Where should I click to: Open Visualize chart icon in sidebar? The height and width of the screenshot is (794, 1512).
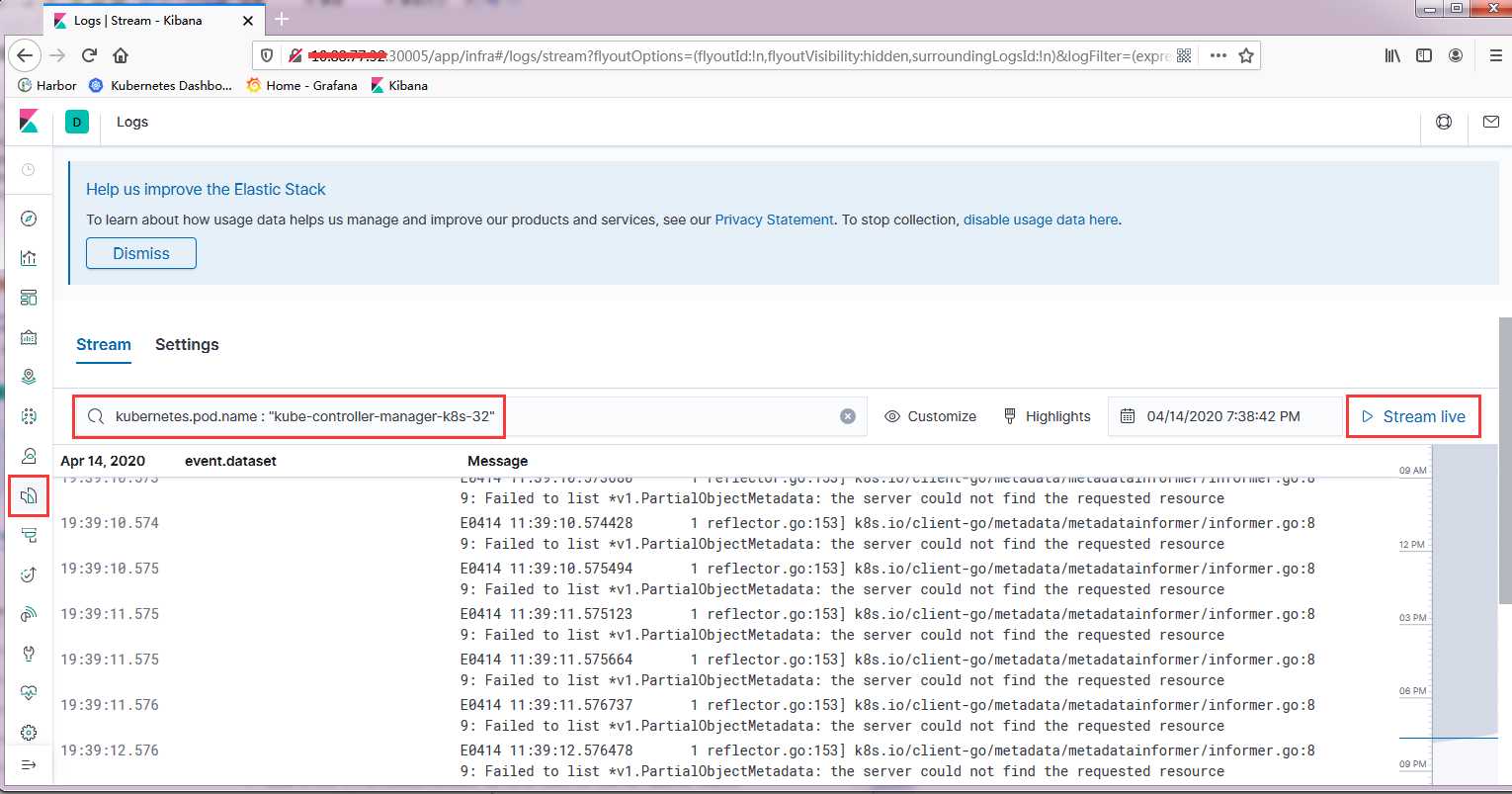(29, 258)
